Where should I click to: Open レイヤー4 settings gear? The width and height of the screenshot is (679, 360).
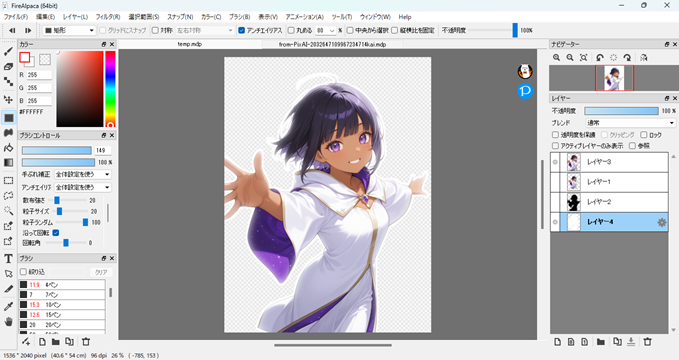point(661,222)
